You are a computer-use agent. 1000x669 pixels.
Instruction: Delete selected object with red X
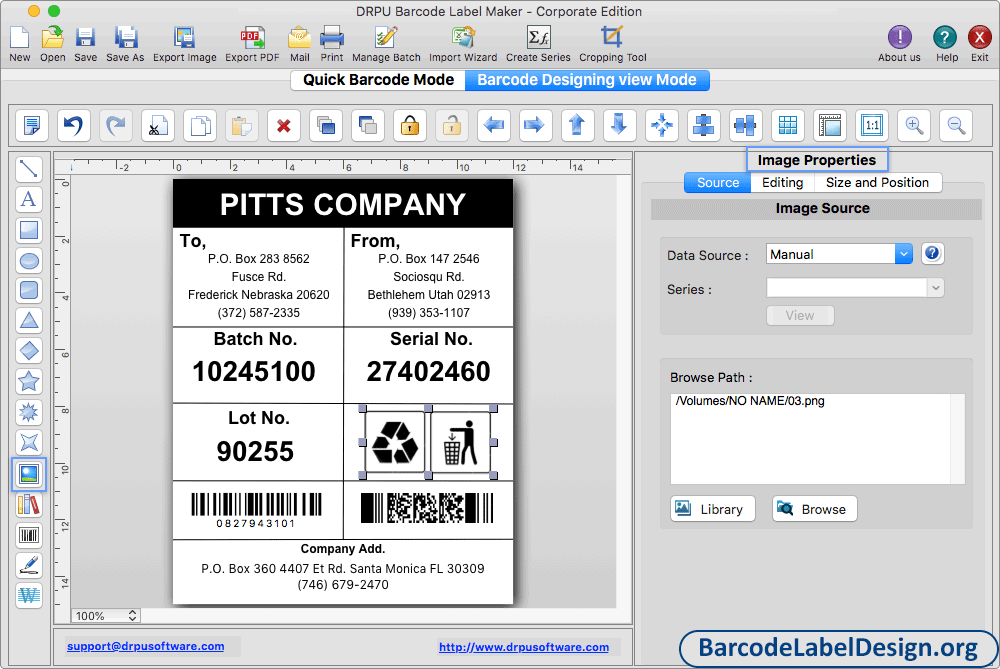coord(284,125)
